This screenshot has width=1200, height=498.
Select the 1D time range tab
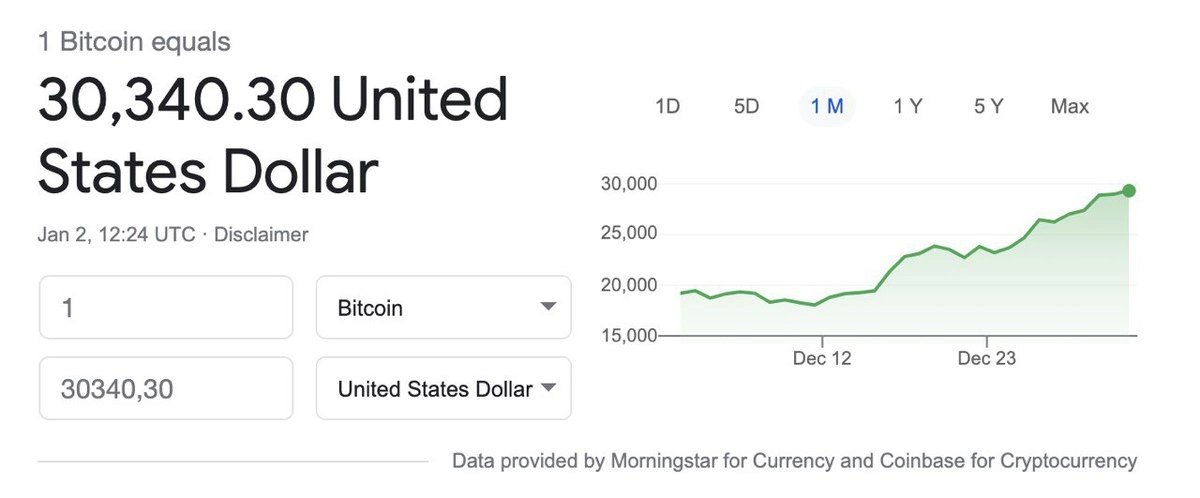tap(667, 106)
